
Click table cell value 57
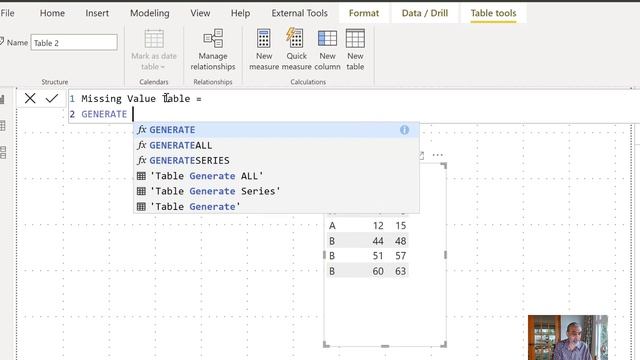pyautogui.click(x=400, y=256)
